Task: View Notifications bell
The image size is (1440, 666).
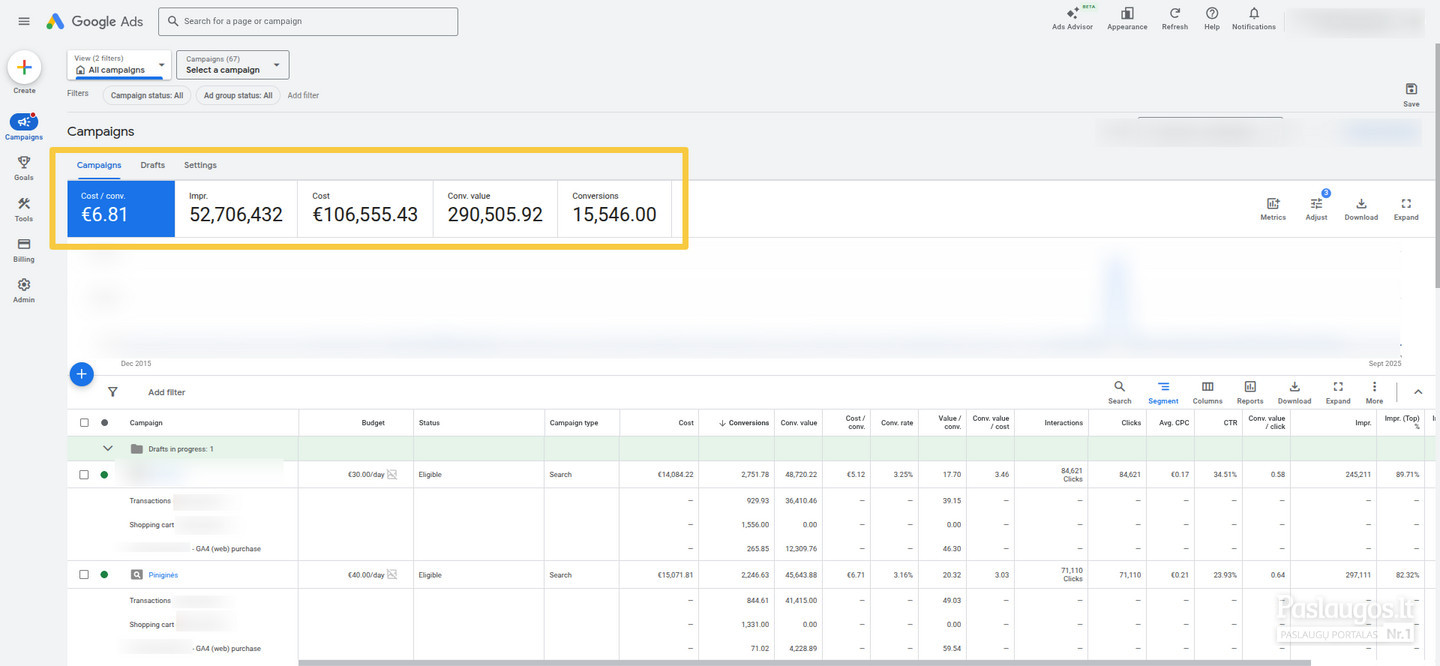Action: 1254,18
